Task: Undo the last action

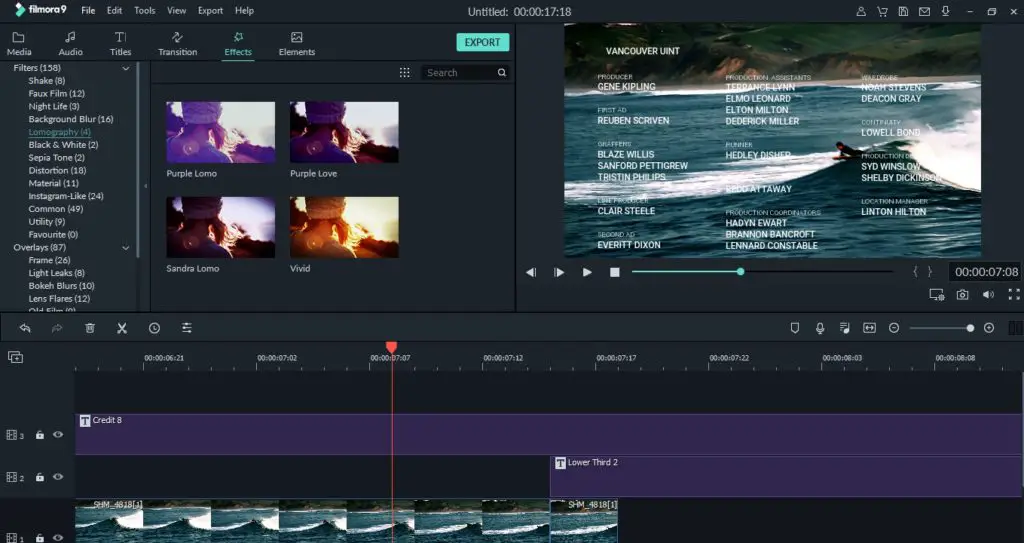Action: point(25,328)
